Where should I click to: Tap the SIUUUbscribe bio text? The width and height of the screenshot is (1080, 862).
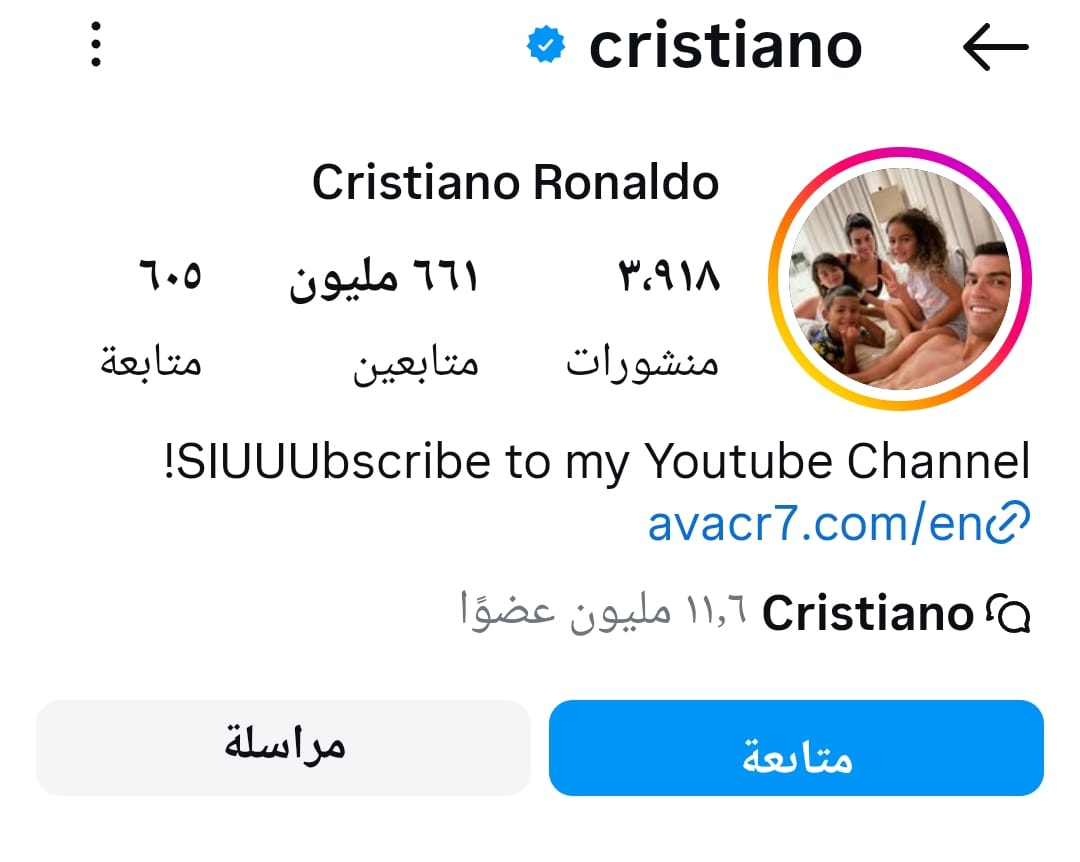(596, 462)
